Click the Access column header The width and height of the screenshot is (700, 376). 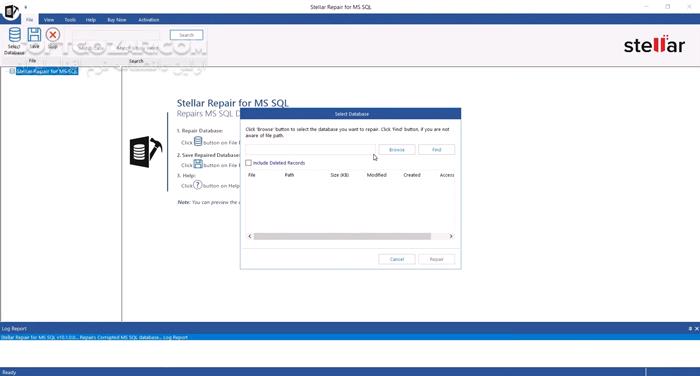pyautogui.click(x=447, y=175)
